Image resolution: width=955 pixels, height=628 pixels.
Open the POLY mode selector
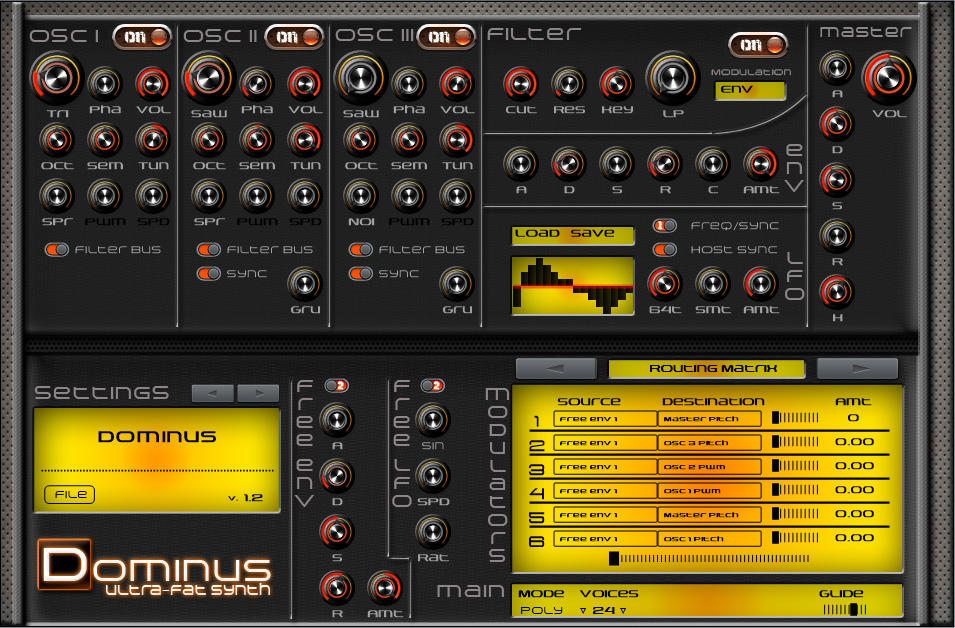pos(541,610)
